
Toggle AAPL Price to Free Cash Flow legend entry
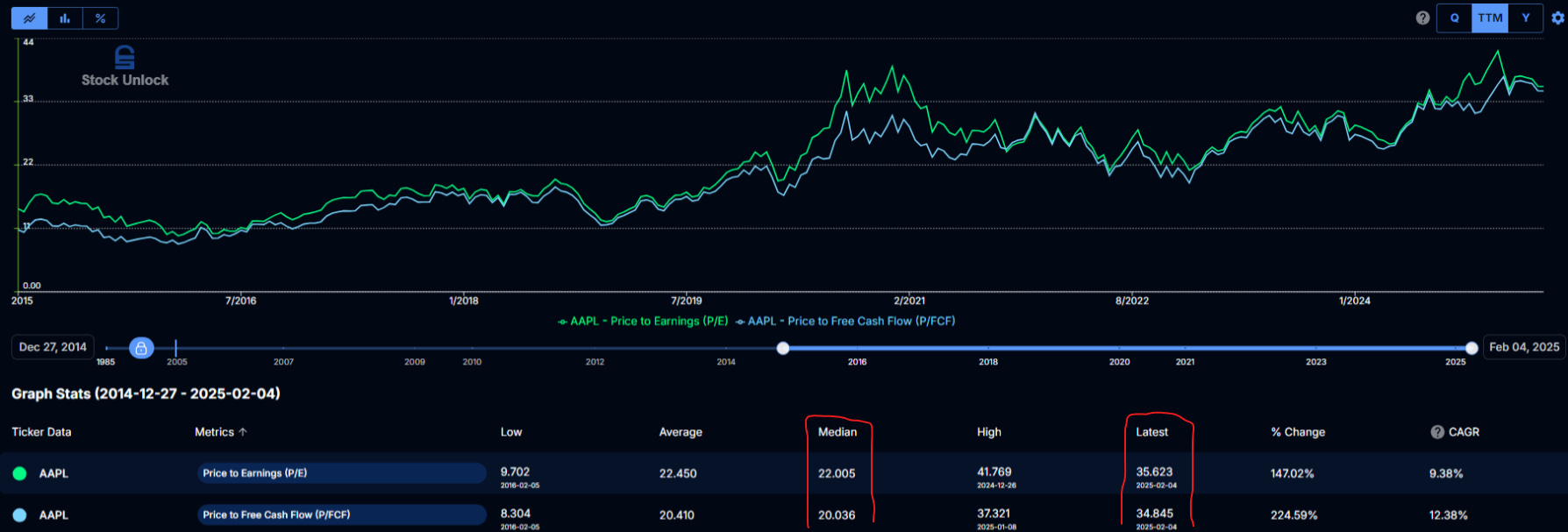(x=845, y=322)
